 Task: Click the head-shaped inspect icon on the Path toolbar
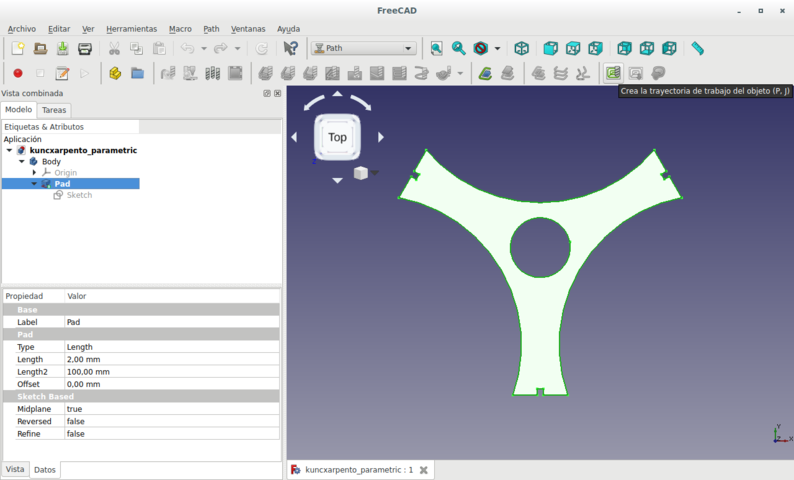658,73
